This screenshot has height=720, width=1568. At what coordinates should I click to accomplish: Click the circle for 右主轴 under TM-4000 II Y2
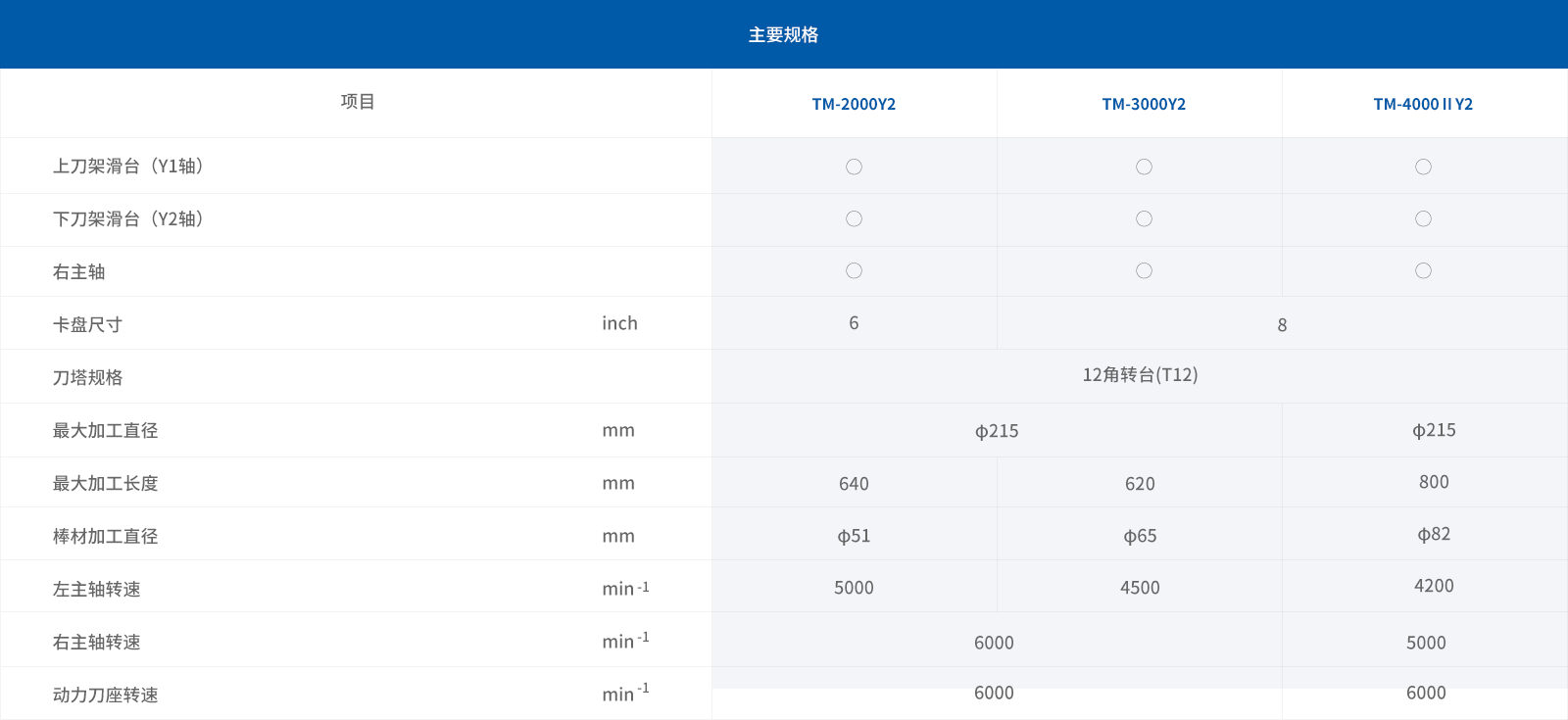coord(1423,270)
